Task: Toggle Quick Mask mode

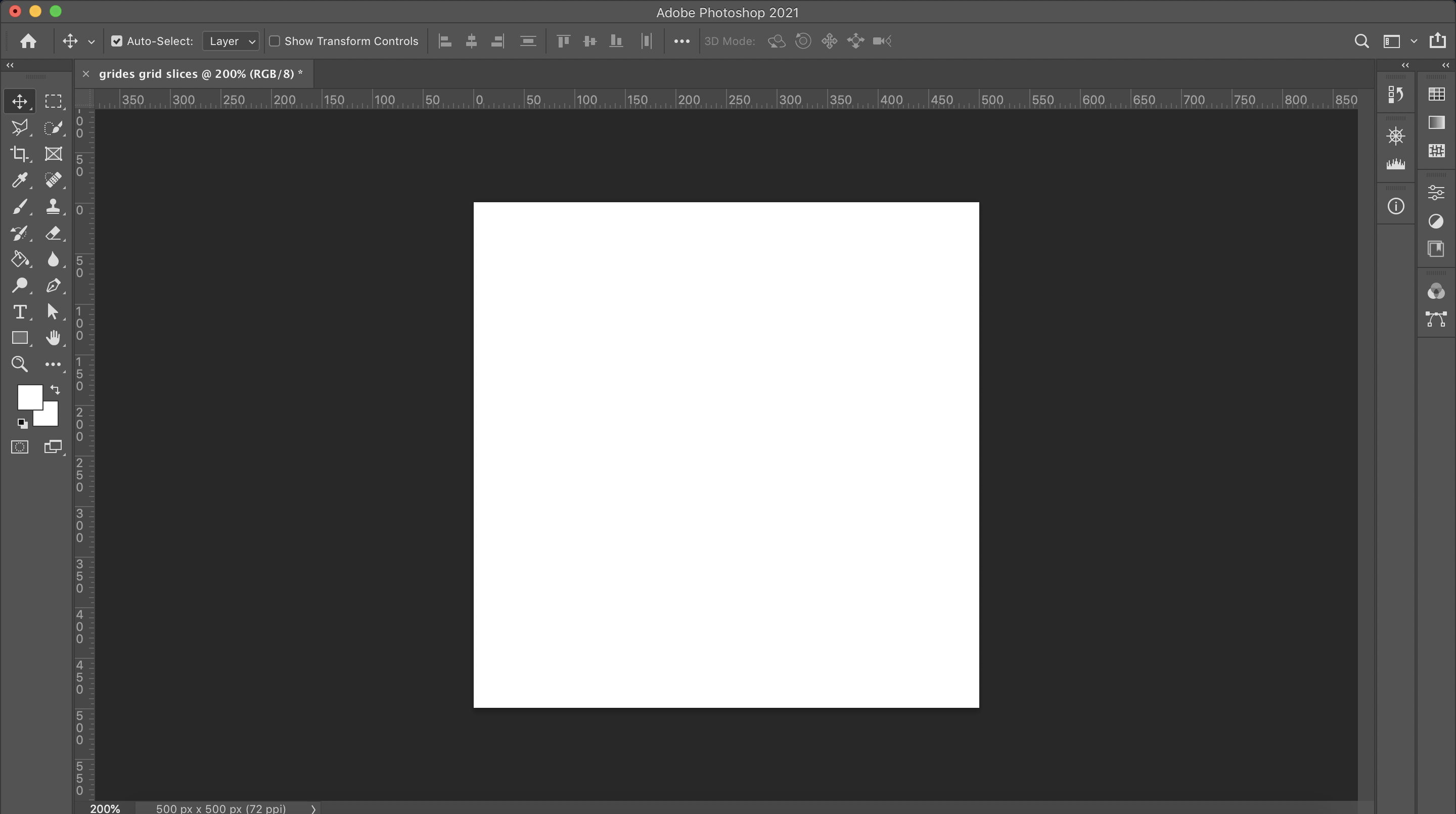Action: click(x=19, y=447)
